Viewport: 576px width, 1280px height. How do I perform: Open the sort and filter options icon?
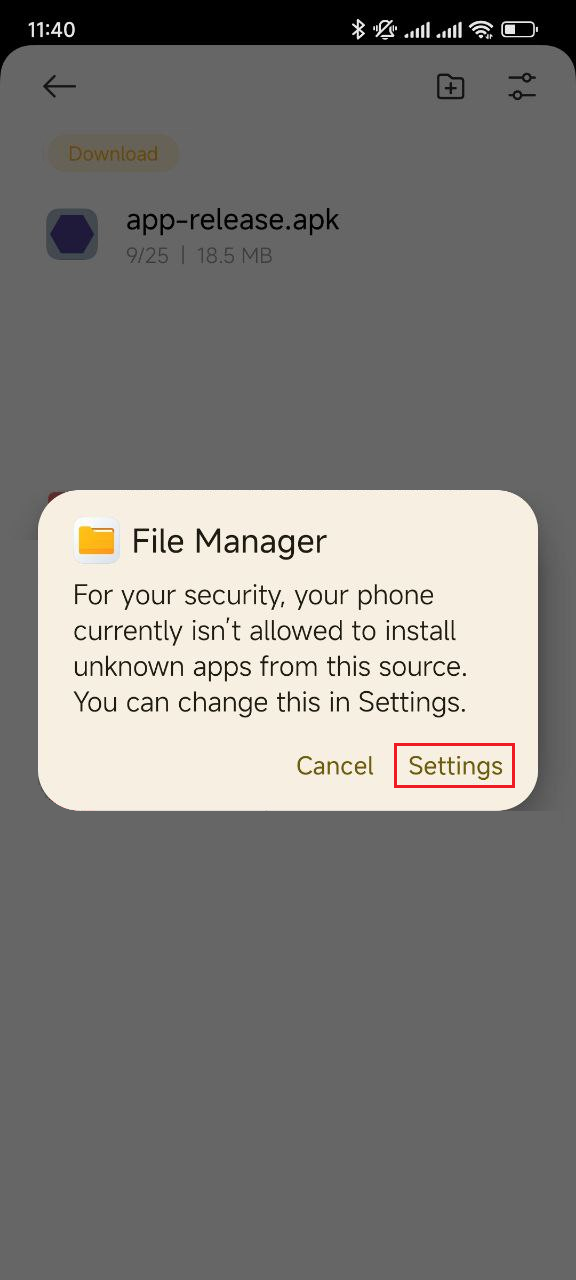(x=522, y=87)
